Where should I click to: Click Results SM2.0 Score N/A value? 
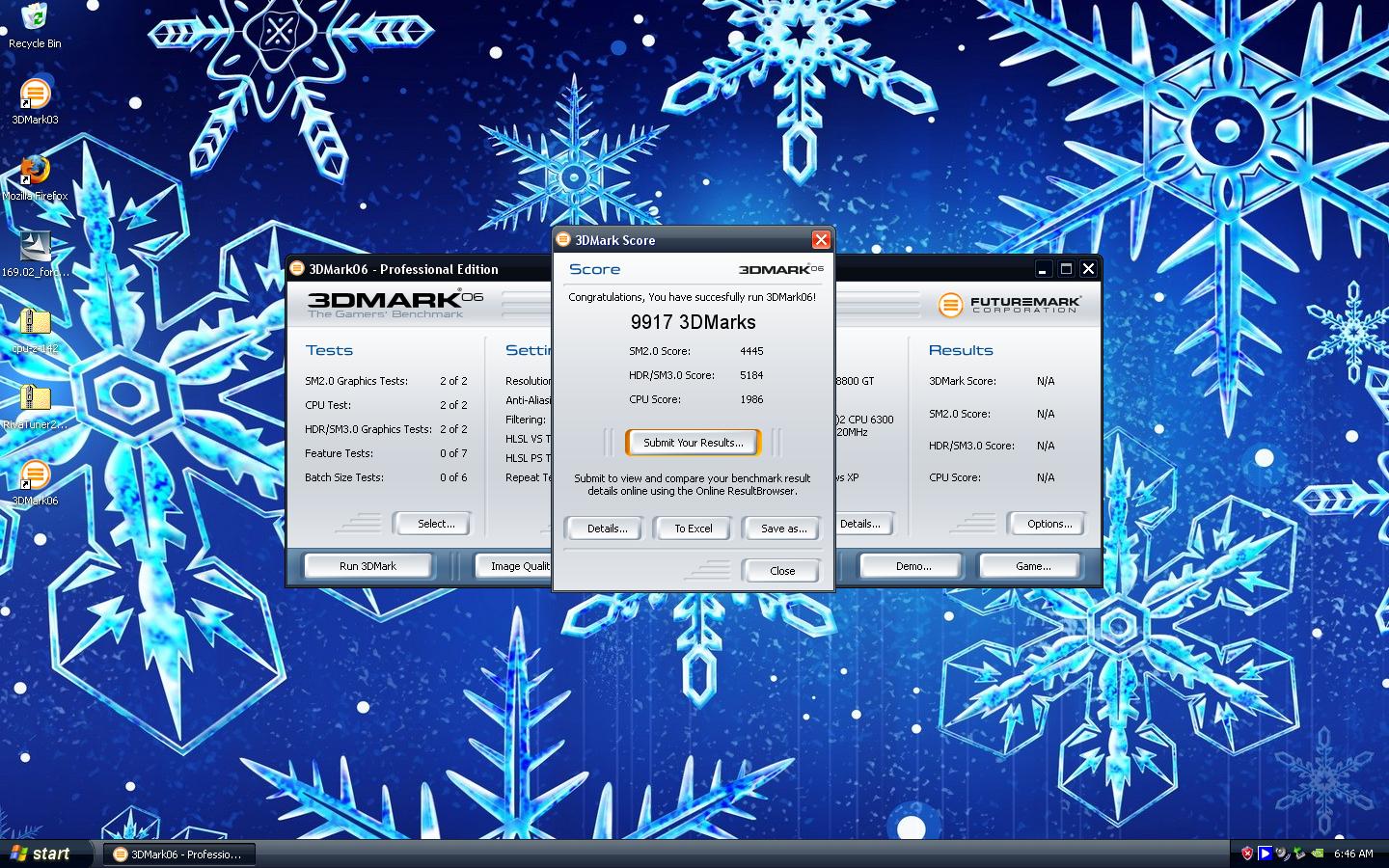pyautogui.click(x=1046, y=414)
